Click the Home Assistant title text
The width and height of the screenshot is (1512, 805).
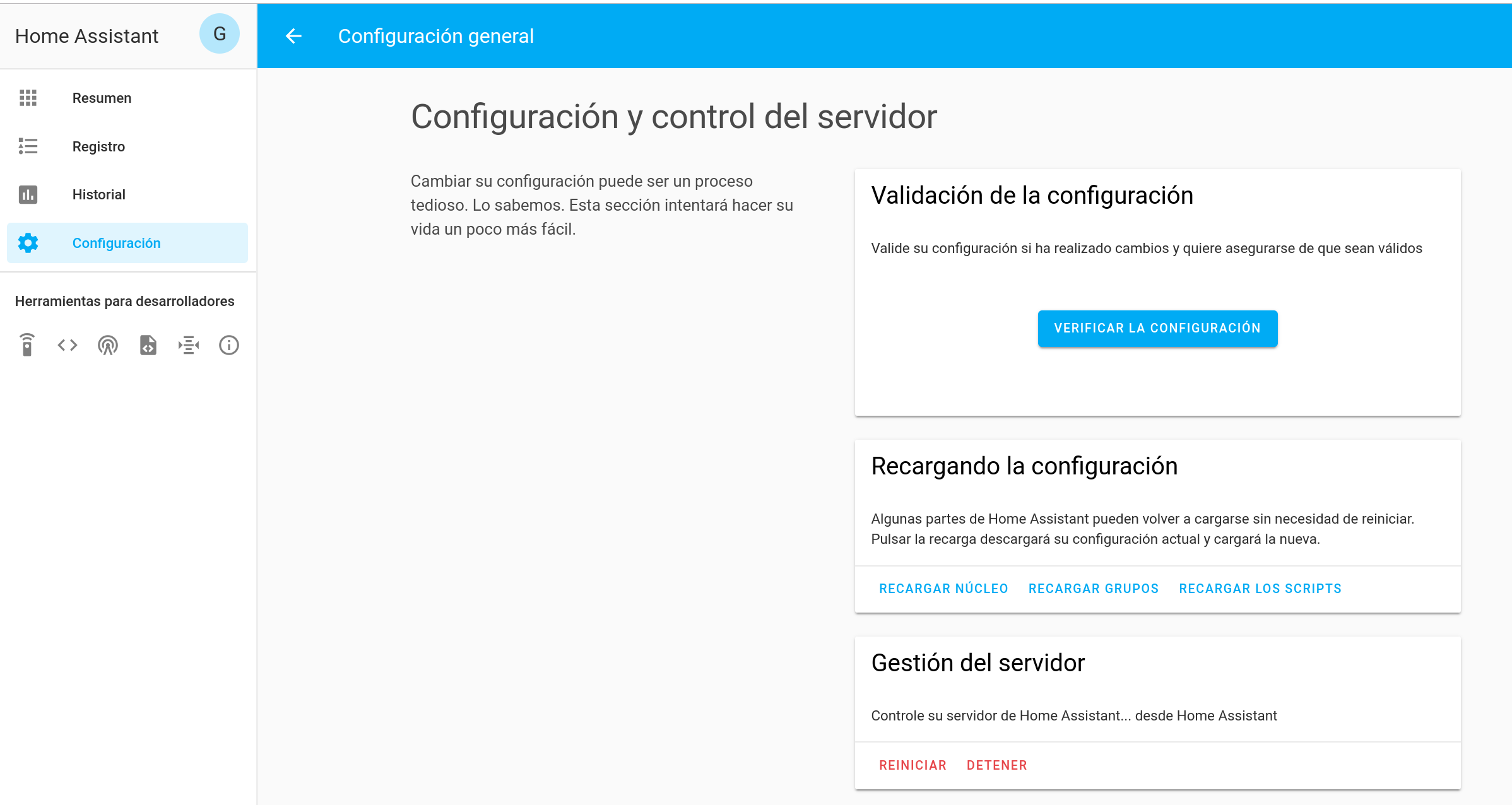pos(86,36)
